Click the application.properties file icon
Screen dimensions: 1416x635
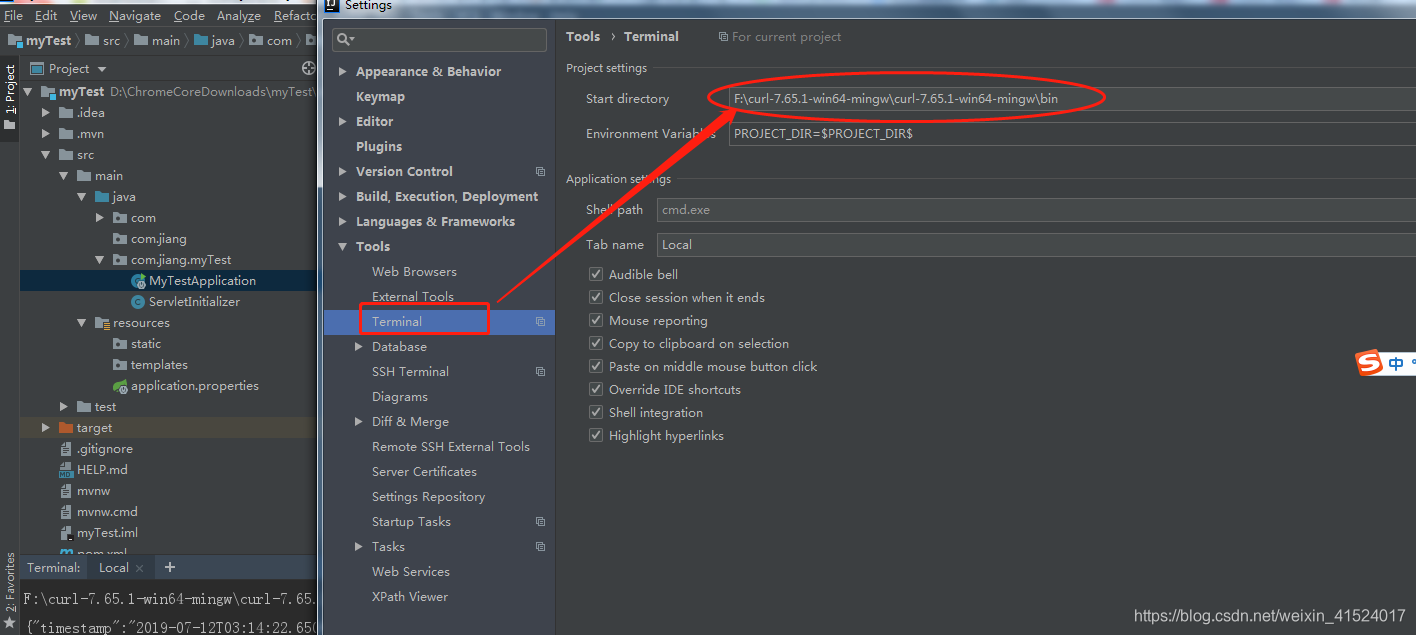tap(121, 385)
